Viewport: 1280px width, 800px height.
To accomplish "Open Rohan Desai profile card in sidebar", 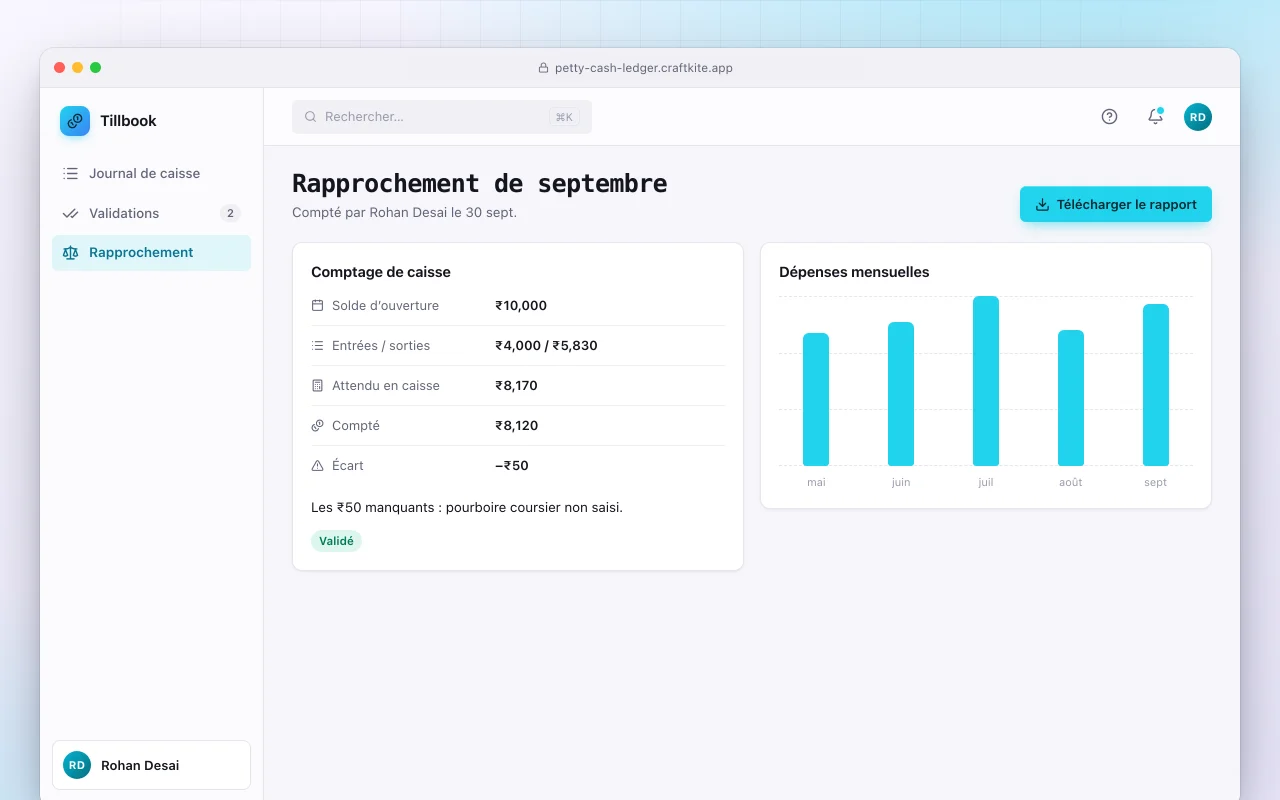I will (151, 765).
